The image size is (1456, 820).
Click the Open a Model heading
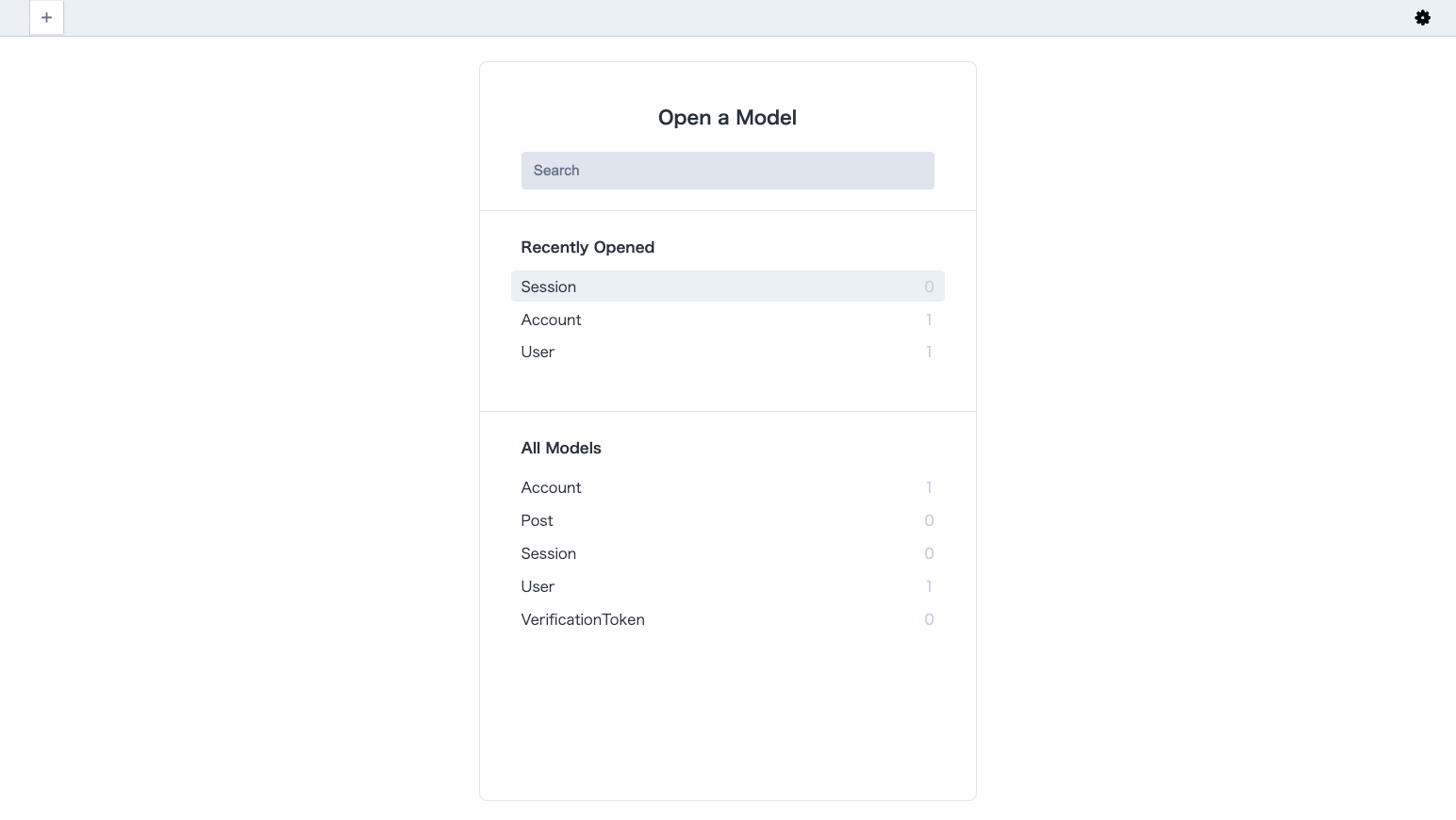pyautogui.click(x=727, y=118)
